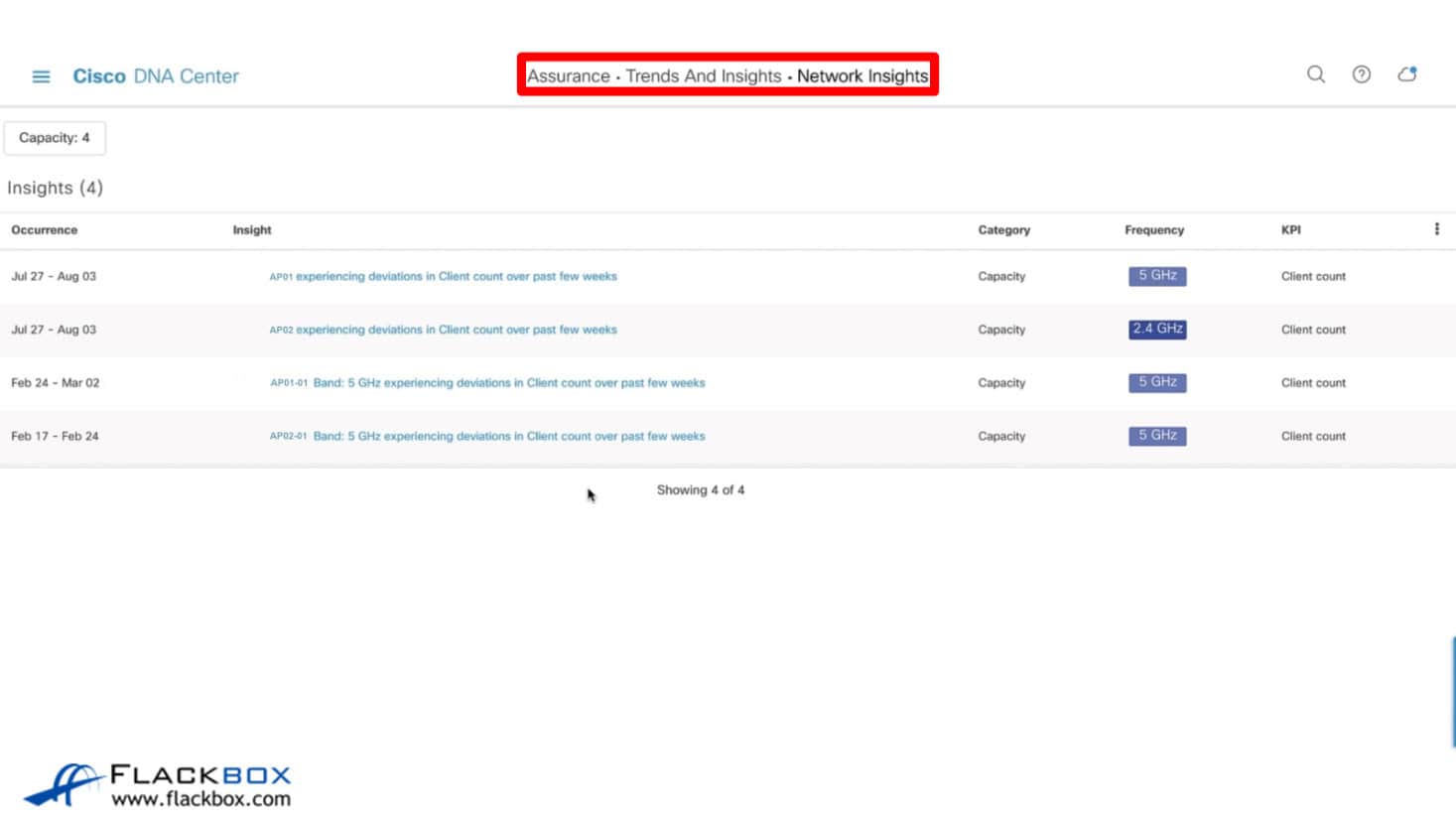Click the Cisco DNA Center logo
This screenshot has width=1456, height=819.
(156, 76)
